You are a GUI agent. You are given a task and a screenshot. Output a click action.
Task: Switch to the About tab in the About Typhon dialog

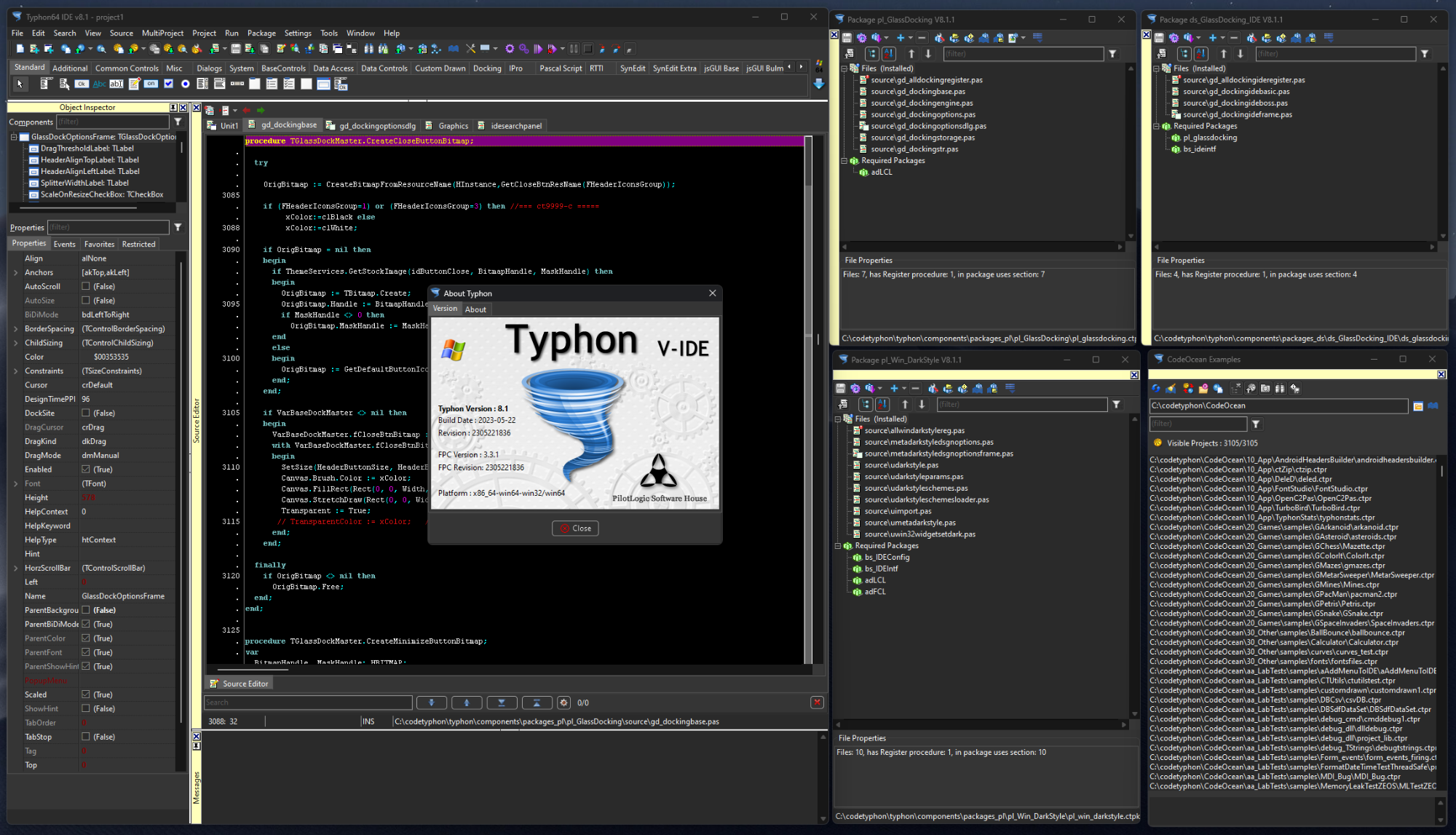[475, 309]
